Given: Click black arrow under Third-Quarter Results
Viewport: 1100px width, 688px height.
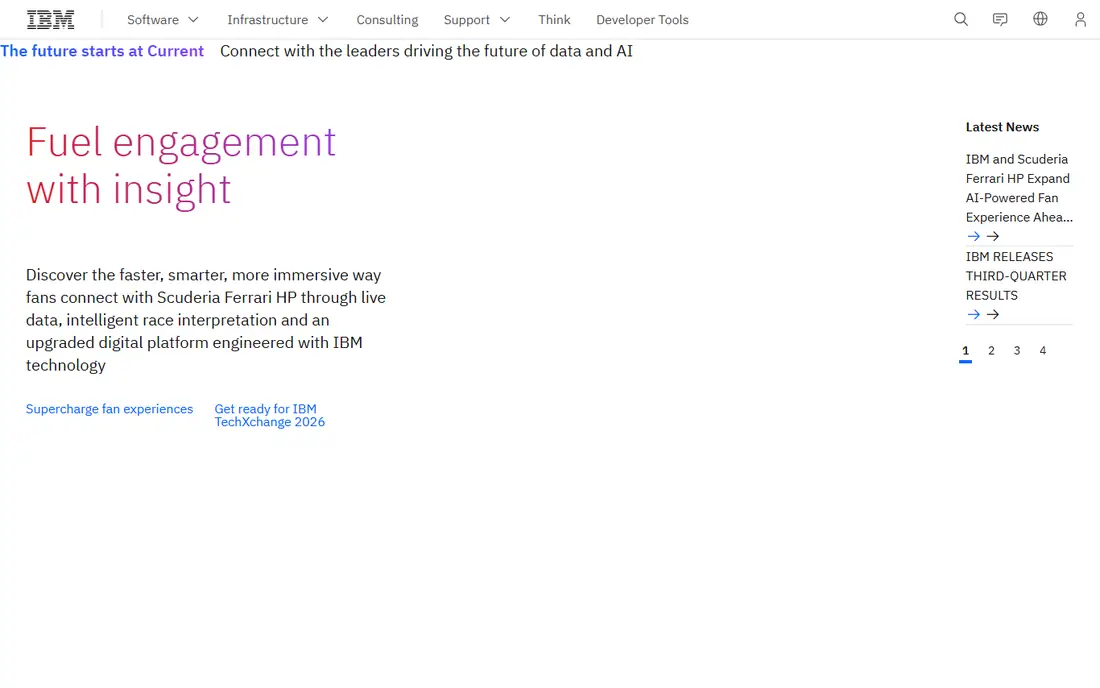Looking at the screenshot, I should click(x=993, y=314).
